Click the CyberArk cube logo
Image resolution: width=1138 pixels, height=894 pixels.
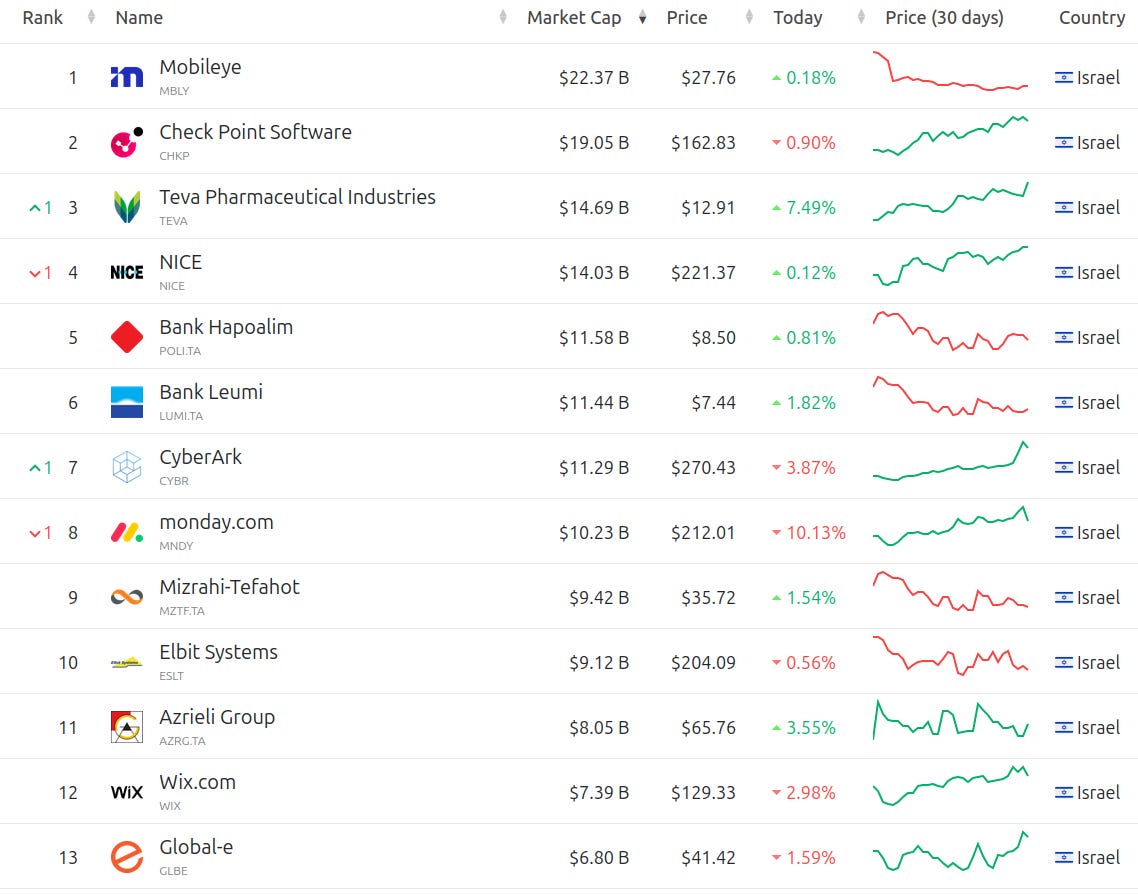(x=126, y=467)
